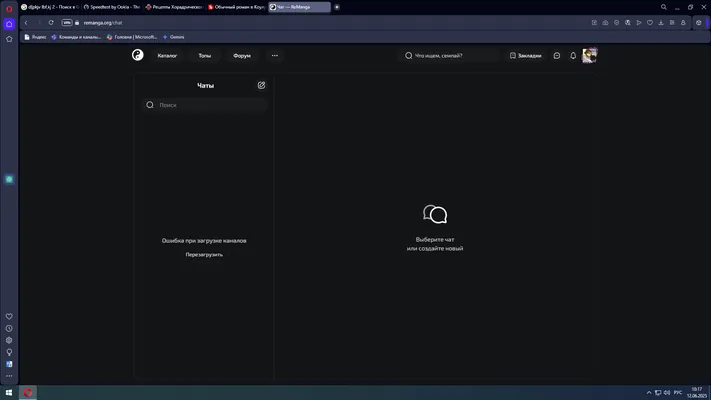Open Opera sidebar settings gear icon
711x400 pixels.
click(9, 340)
